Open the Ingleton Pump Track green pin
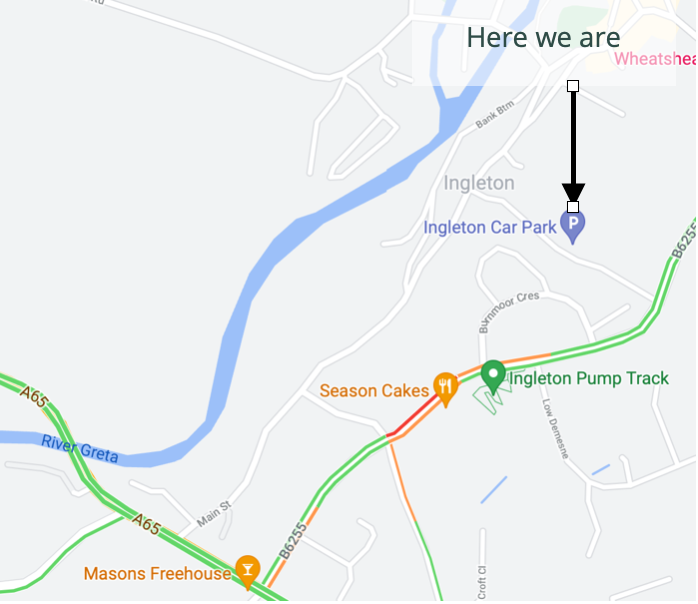This screenshot has height=604, width=698. point(494,377)
